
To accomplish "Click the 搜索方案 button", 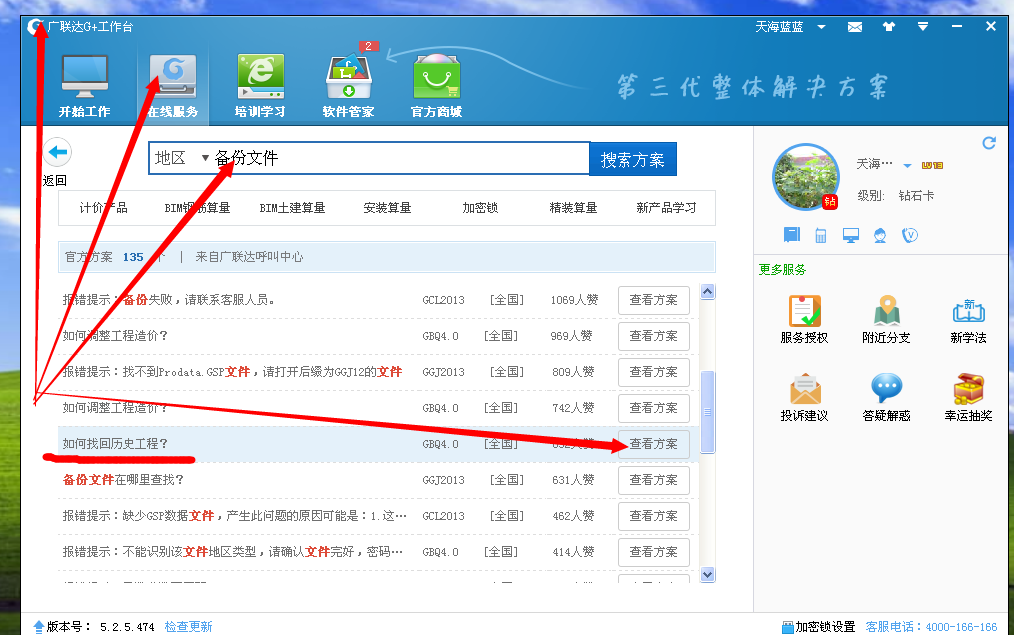I will pos(632,159).
